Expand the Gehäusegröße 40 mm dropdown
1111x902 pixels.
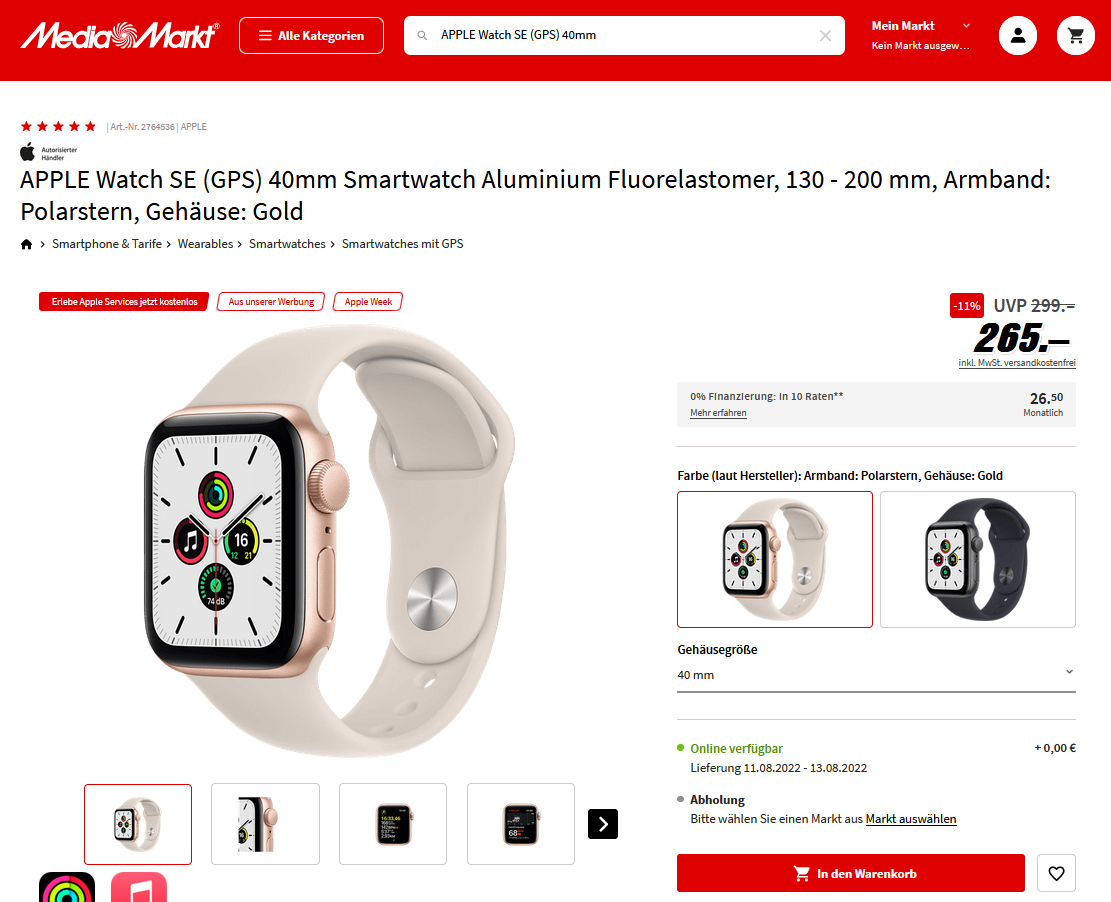pyautogui.click(x=876, y=675)
